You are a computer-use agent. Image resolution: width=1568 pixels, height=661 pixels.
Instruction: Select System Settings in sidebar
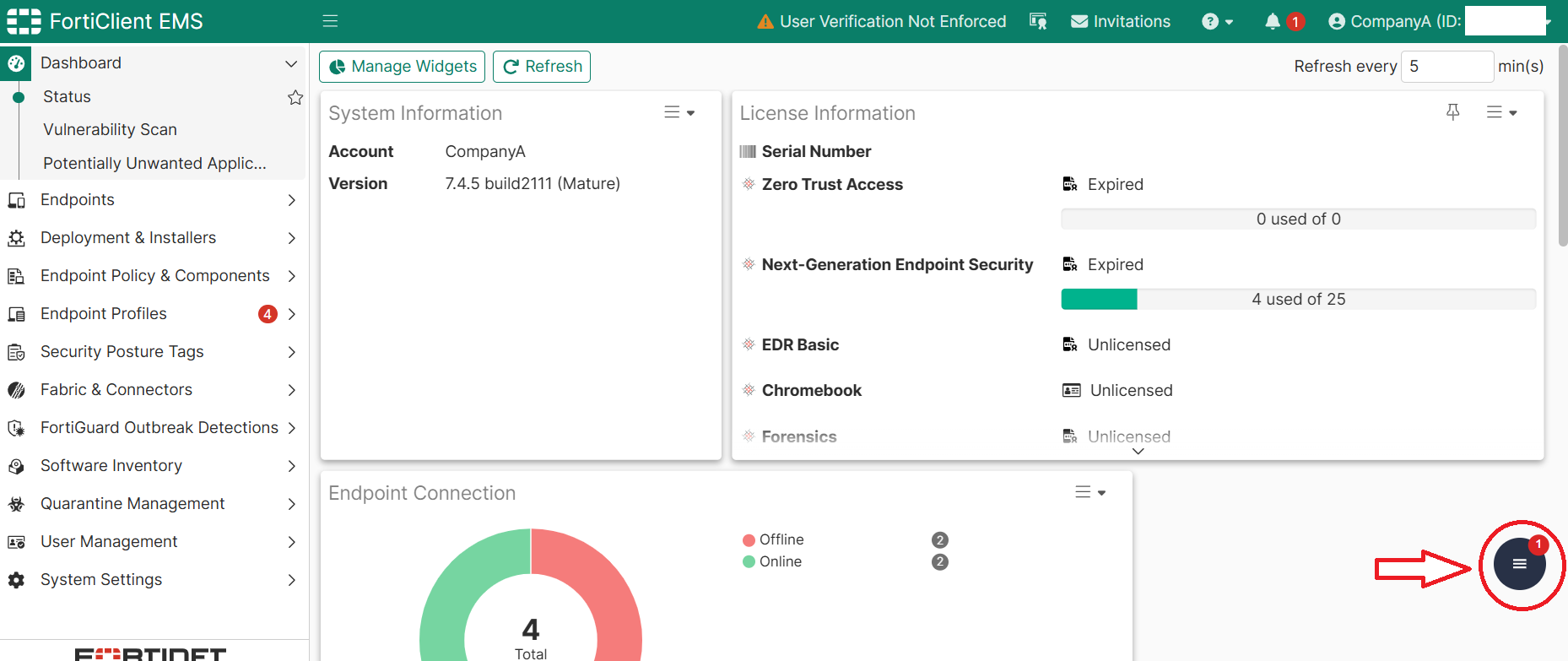coord(153,580)
